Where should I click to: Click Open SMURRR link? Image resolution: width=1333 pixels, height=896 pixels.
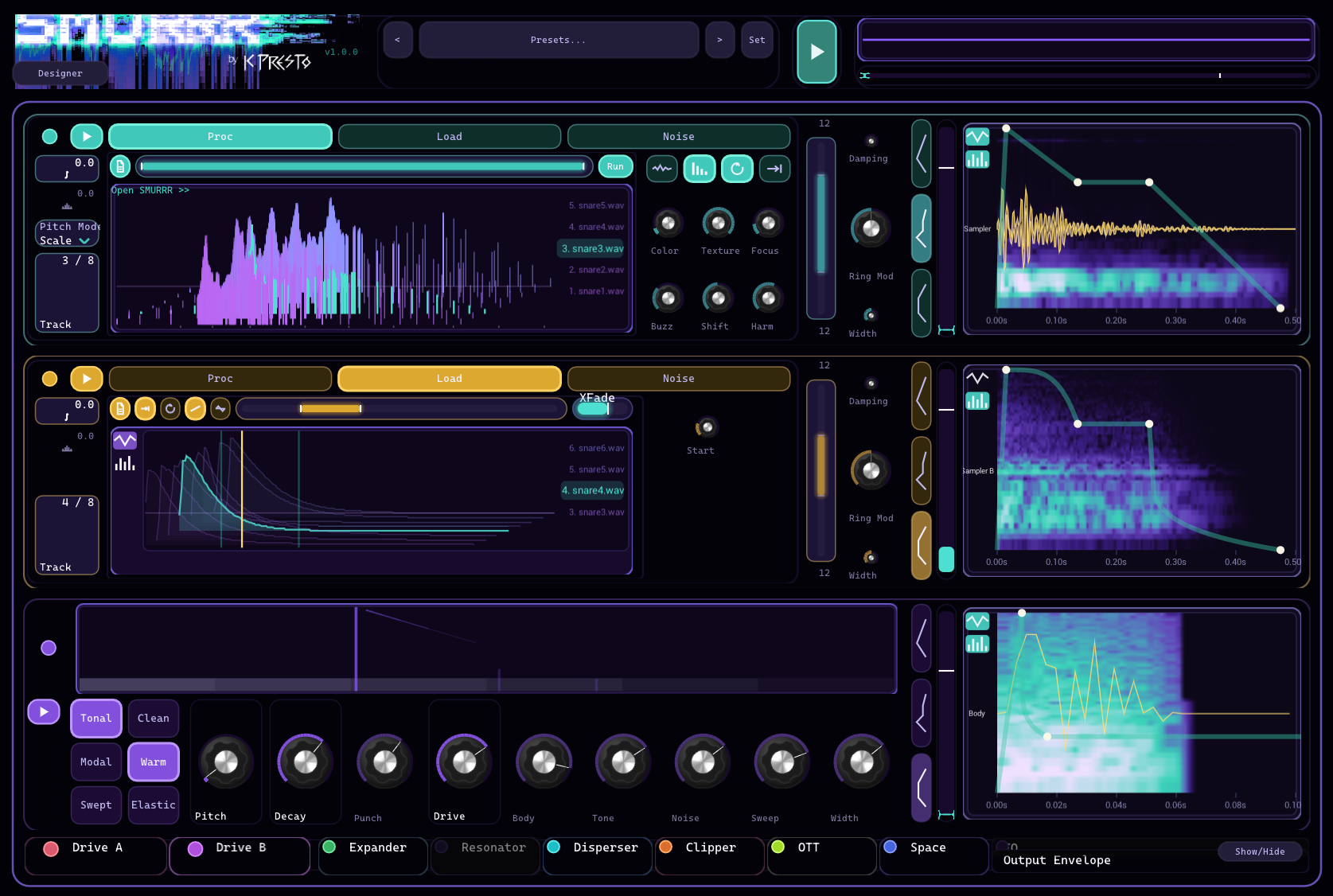(x=150, y=190)
